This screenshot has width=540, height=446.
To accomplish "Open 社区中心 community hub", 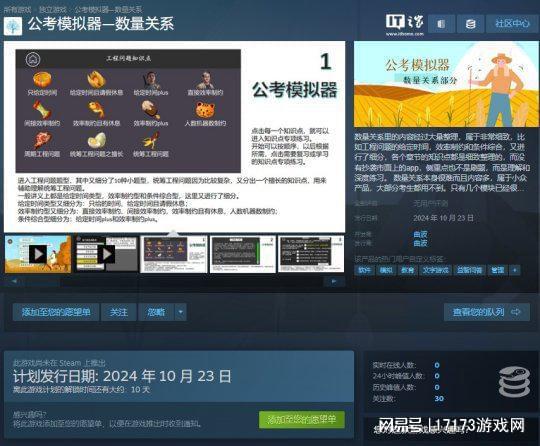I will [x=512, y=24].
